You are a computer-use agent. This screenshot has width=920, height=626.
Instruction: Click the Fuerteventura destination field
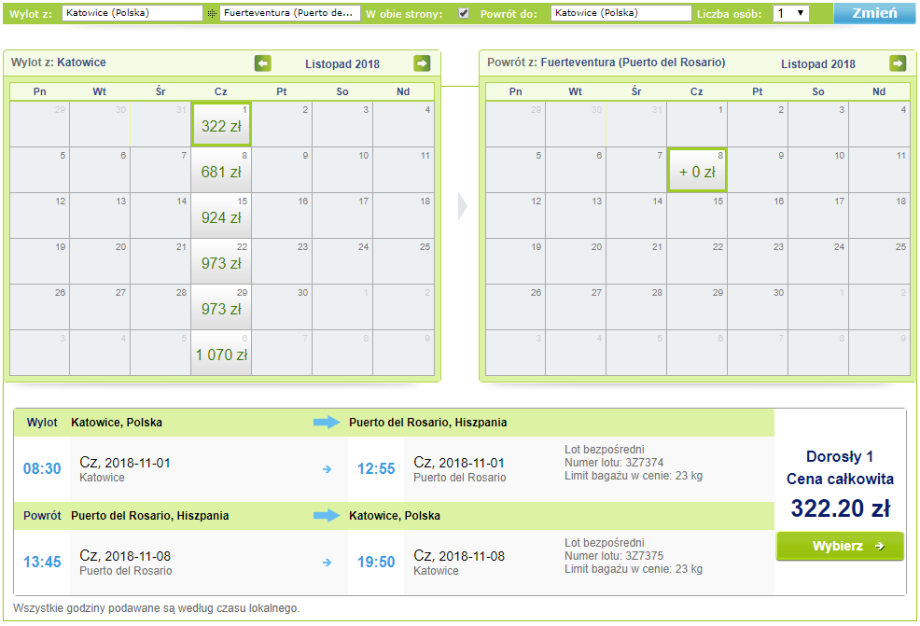(289, 14)
